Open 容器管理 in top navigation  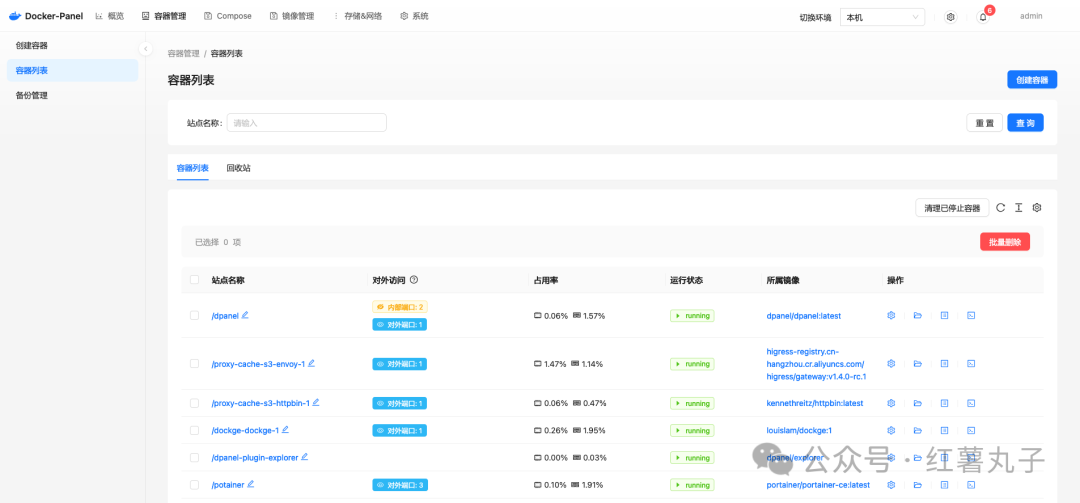tap(164, 16)
